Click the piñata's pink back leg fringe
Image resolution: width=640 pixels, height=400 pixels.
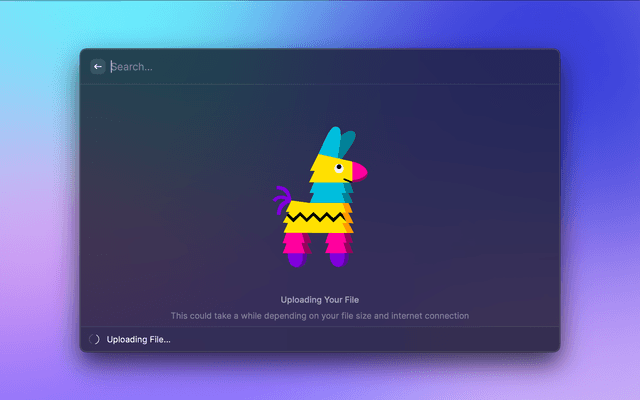pos(296,242)
